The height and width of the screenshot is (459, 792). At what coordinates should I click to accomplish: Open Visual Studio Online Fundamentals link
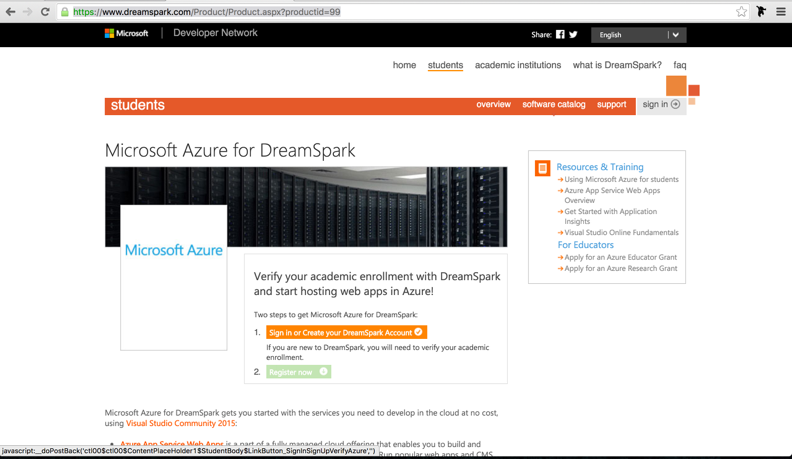click(621, 232)
